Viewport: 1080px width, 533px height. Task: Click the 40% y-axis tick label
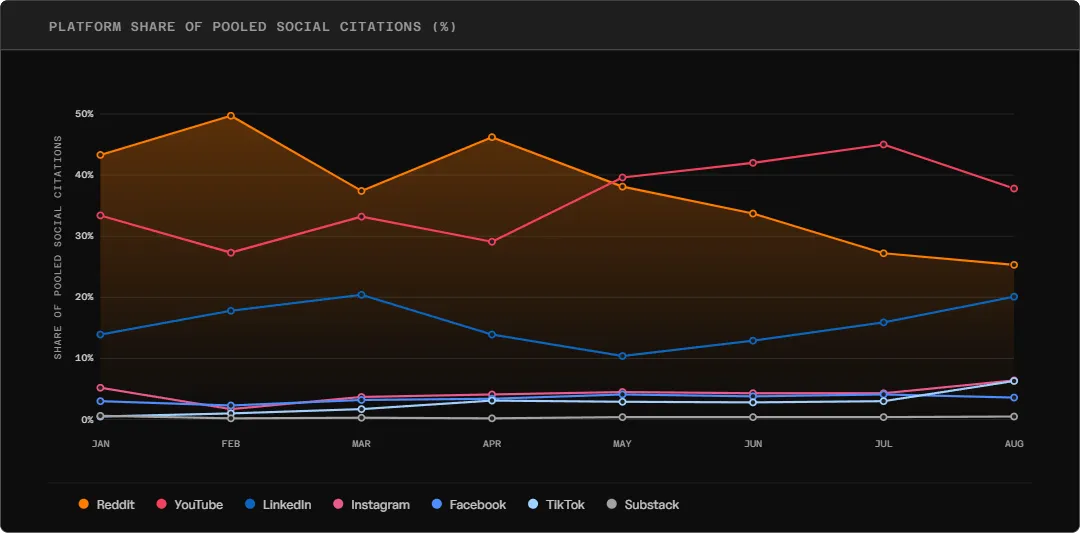(x=85, y=175)
